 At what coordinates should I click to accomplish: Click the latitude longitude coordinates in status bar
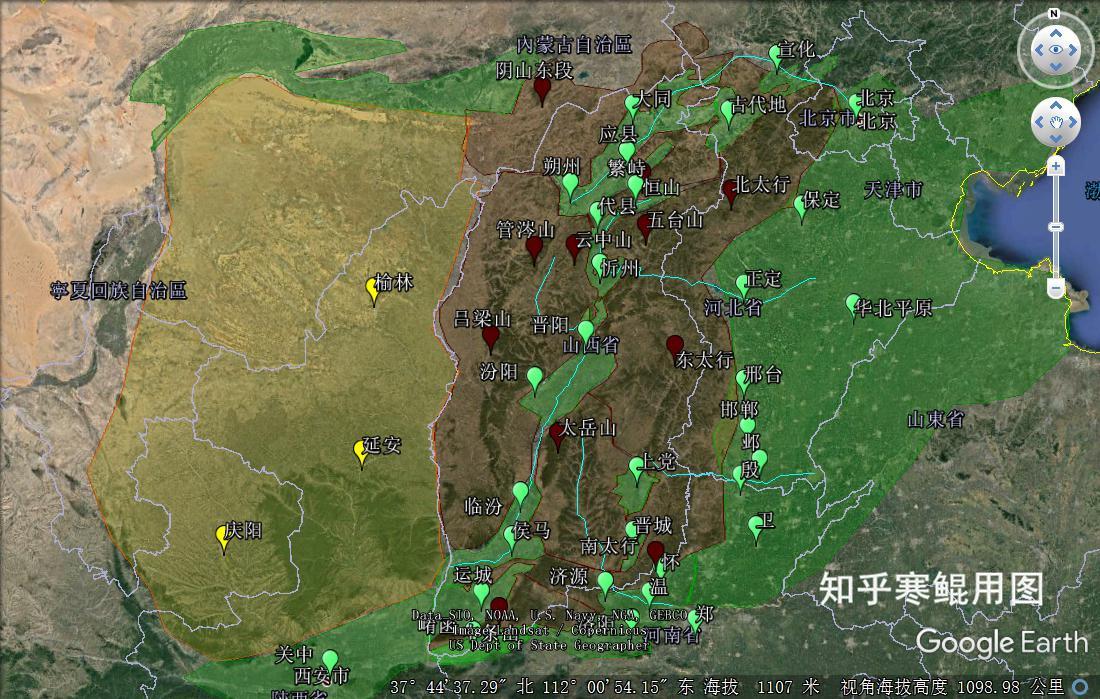tap(542, 686)
